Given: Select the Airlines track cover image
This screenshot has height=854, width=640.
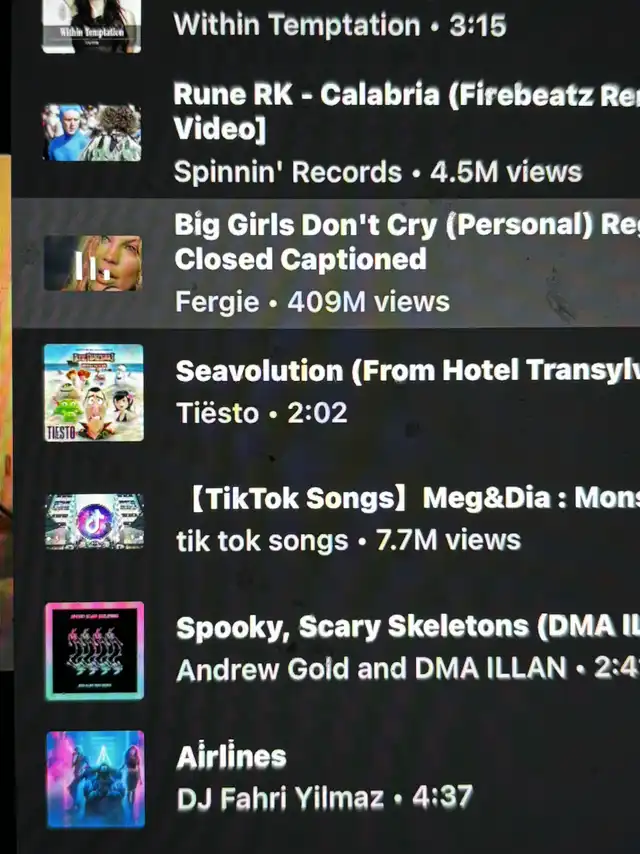Looking at the screenshot, I should tap(95, 779).
